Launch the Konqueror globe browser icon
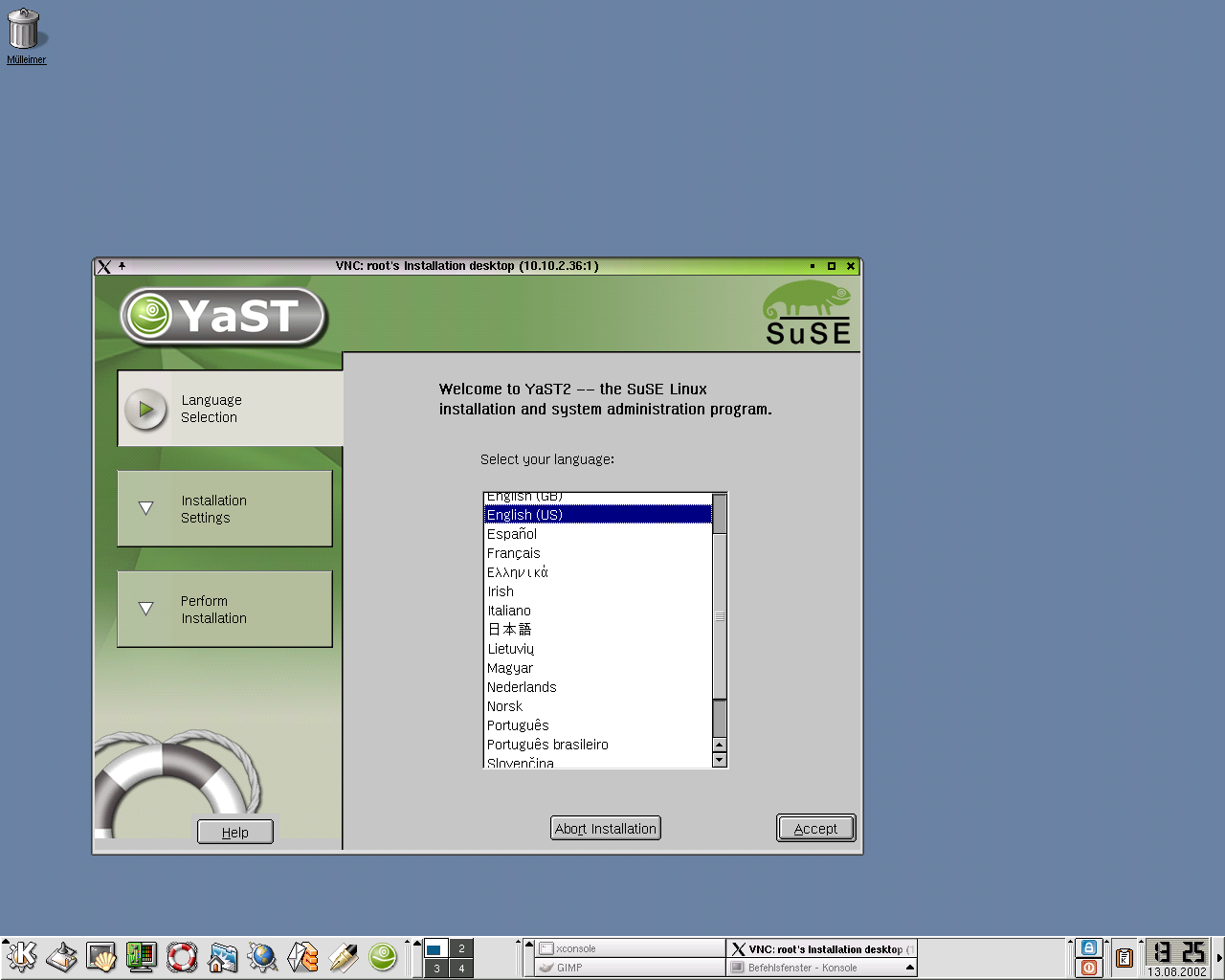 [x=262, y=956]
